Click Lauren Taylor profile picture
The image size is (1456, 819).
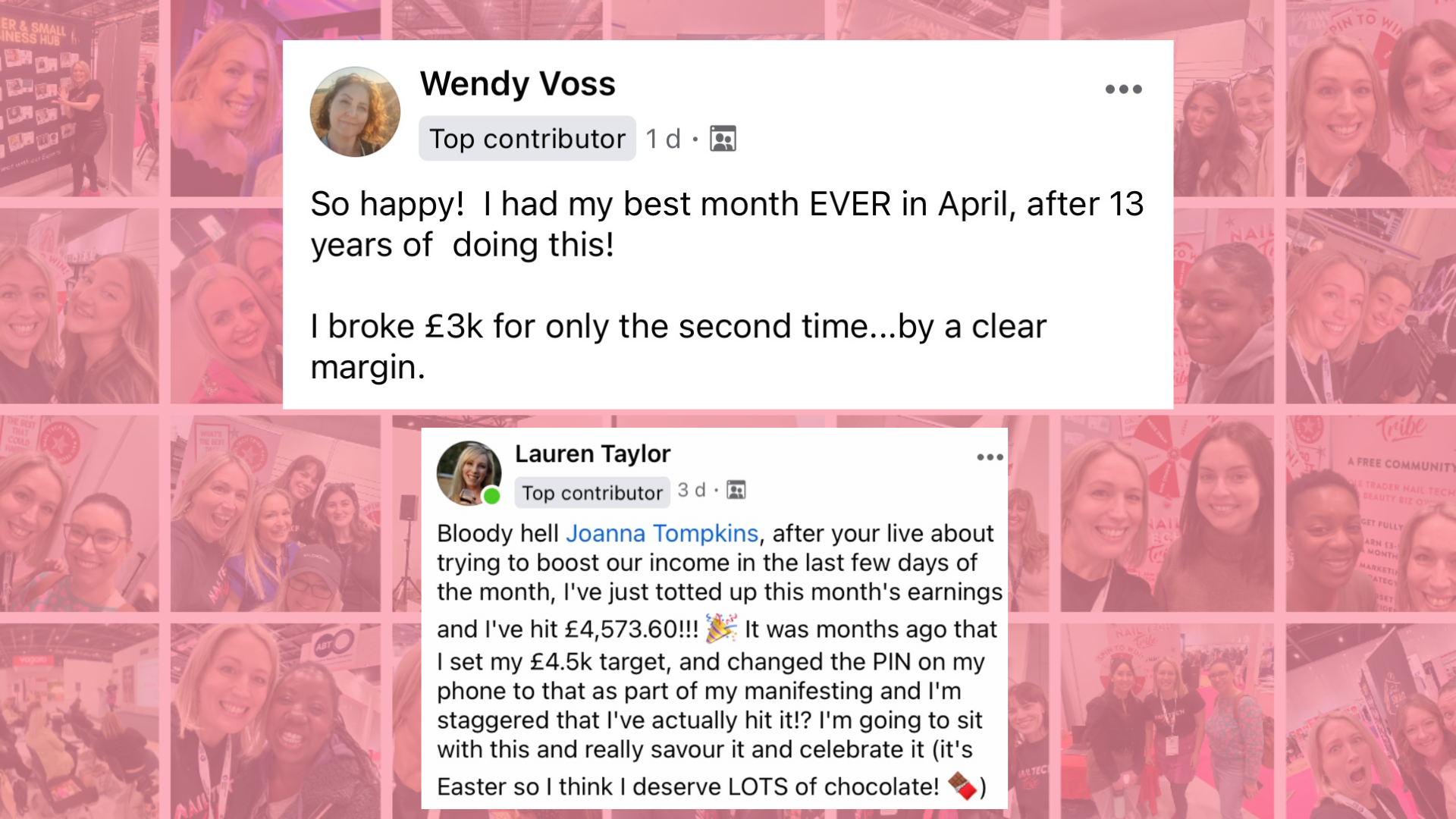pyautogui.click(x=469, y=473)
